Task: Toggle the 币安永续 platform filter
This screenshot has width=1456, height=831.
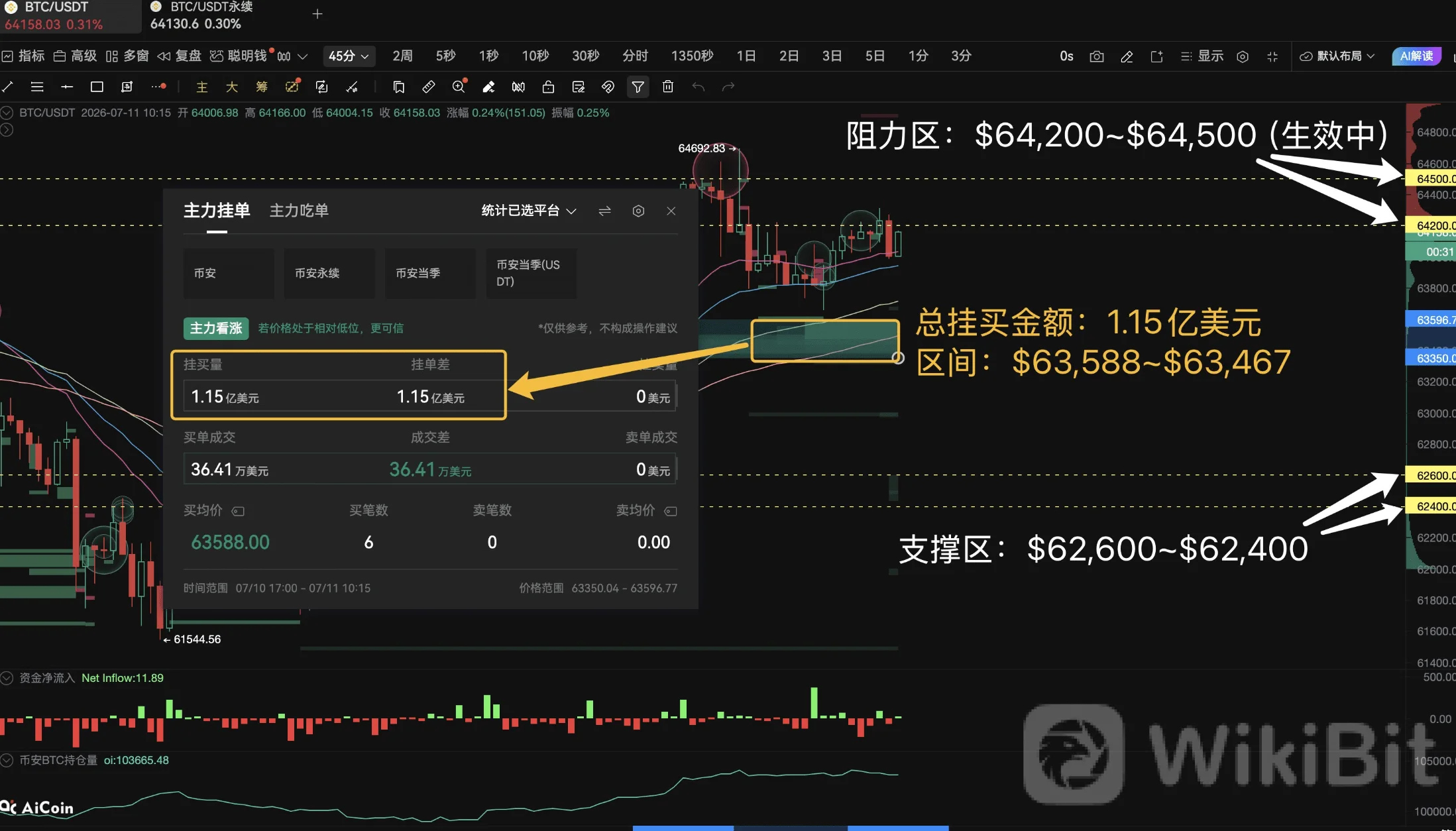Action: (x=329, y=273)
